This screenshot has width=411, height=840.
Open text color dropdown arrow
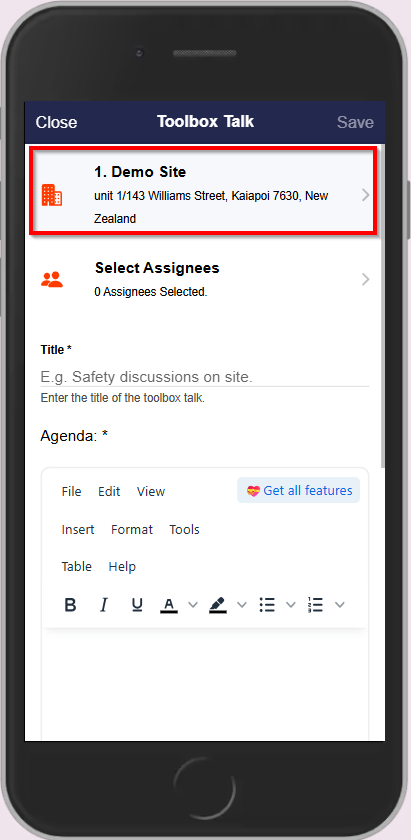coord(193,605)
